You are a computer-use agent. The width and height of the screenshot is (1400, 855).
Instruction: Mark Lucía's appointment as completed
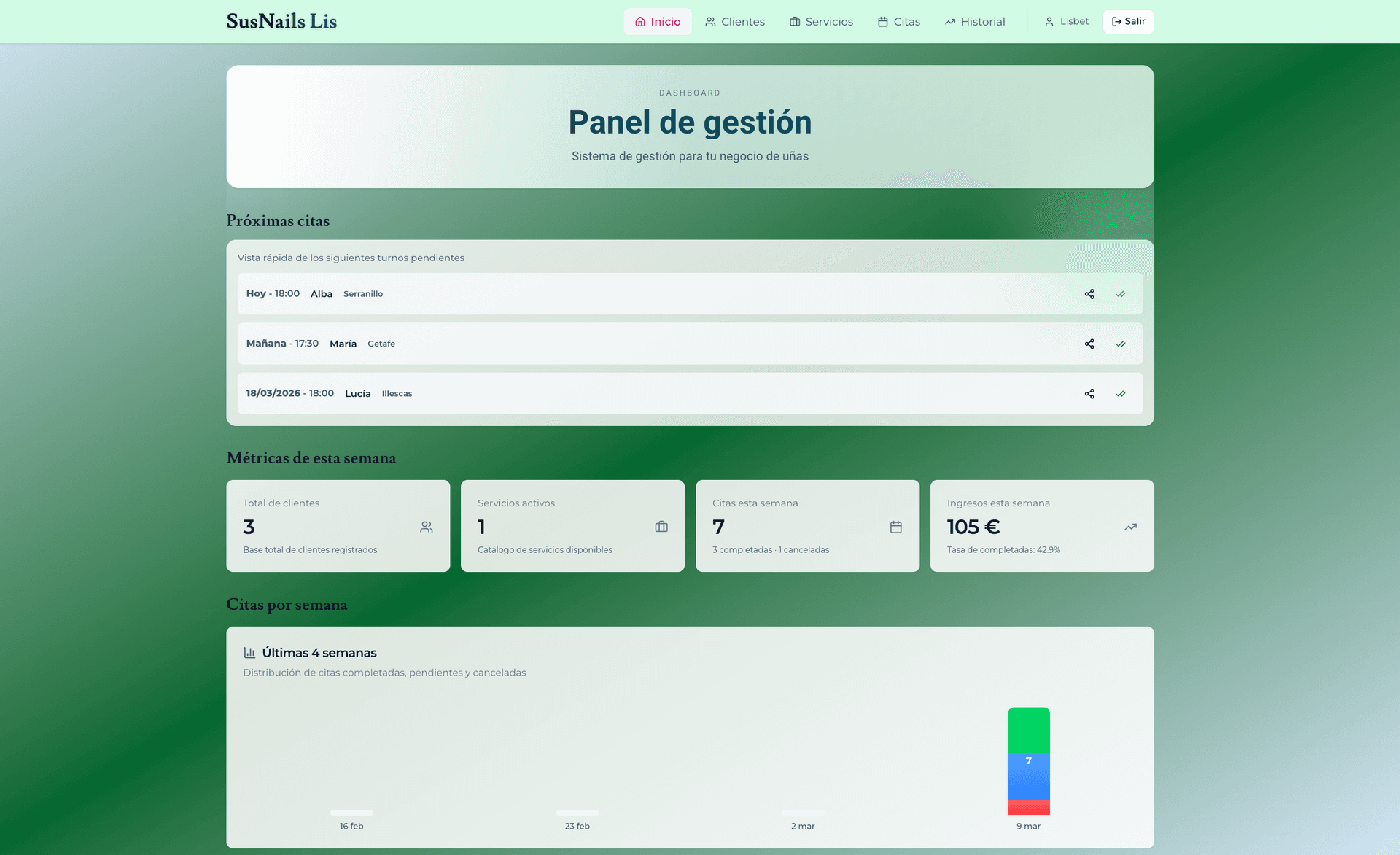(1120, 394)
